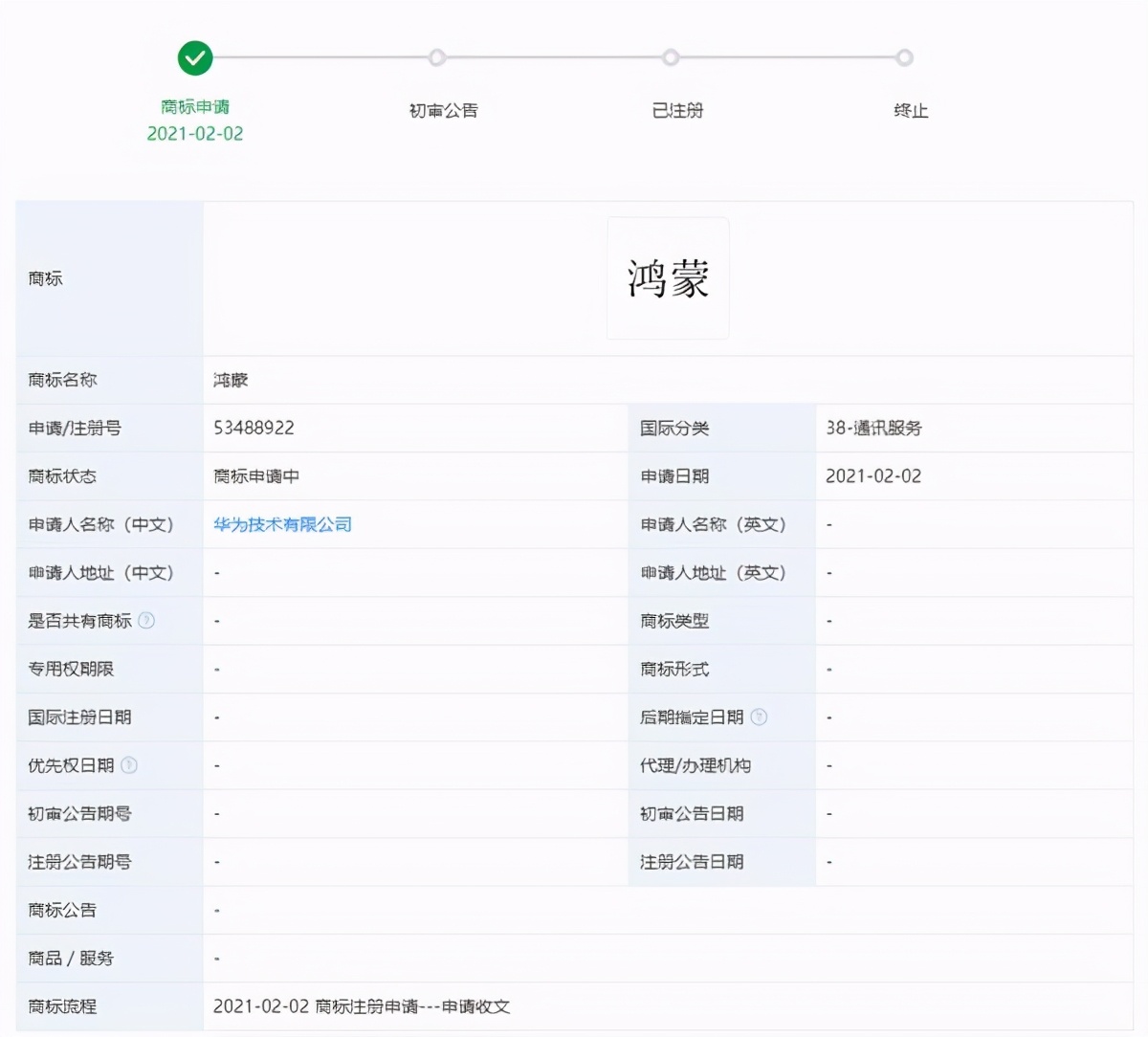Click the 初审公告 stage label text
Screen dimensions: 1148x1037
coord(442,110)
